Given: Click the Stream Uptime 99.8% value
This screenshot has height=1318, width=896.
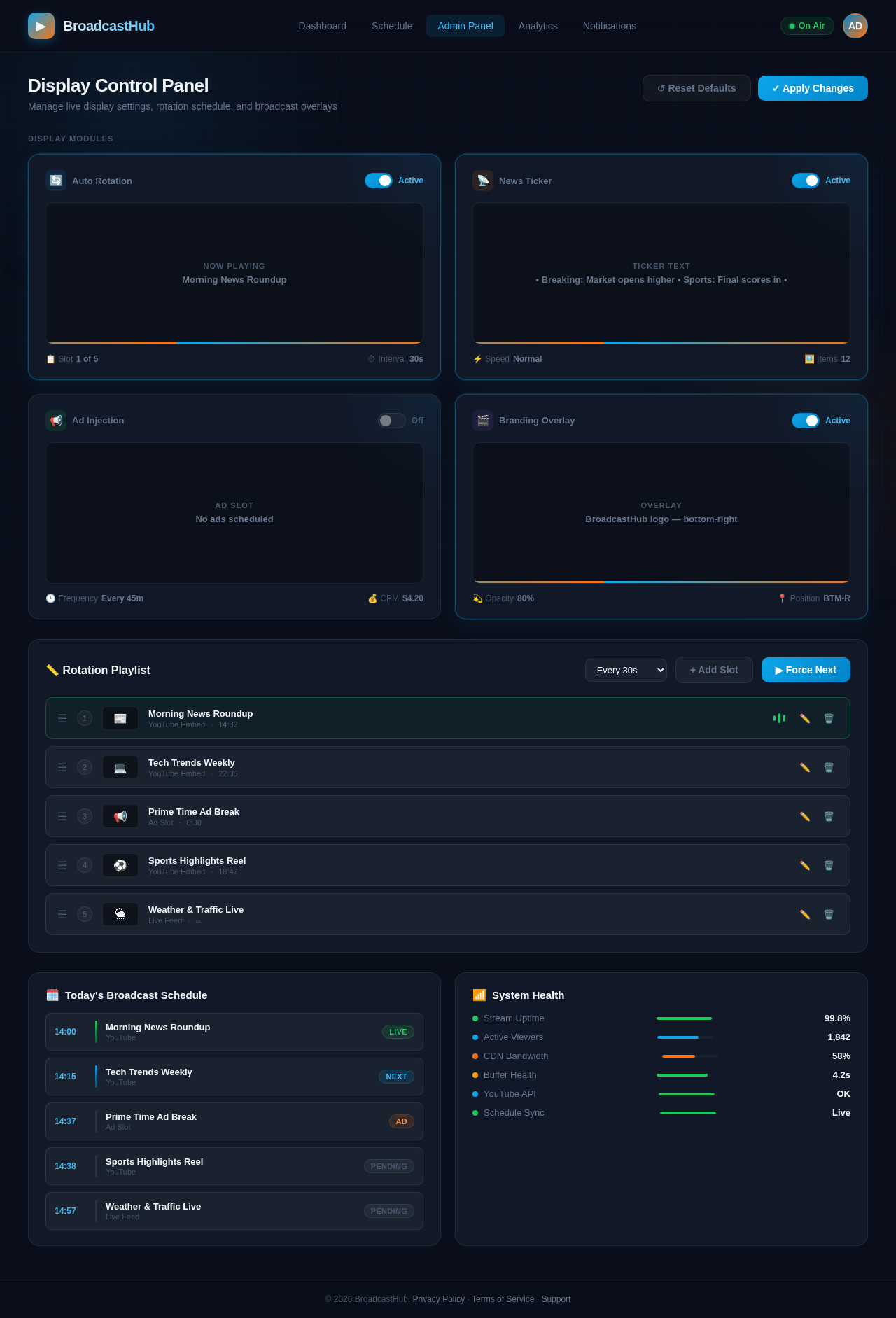Looking at the screenshot, I should pyautogui.click(x=837, y=1018).
